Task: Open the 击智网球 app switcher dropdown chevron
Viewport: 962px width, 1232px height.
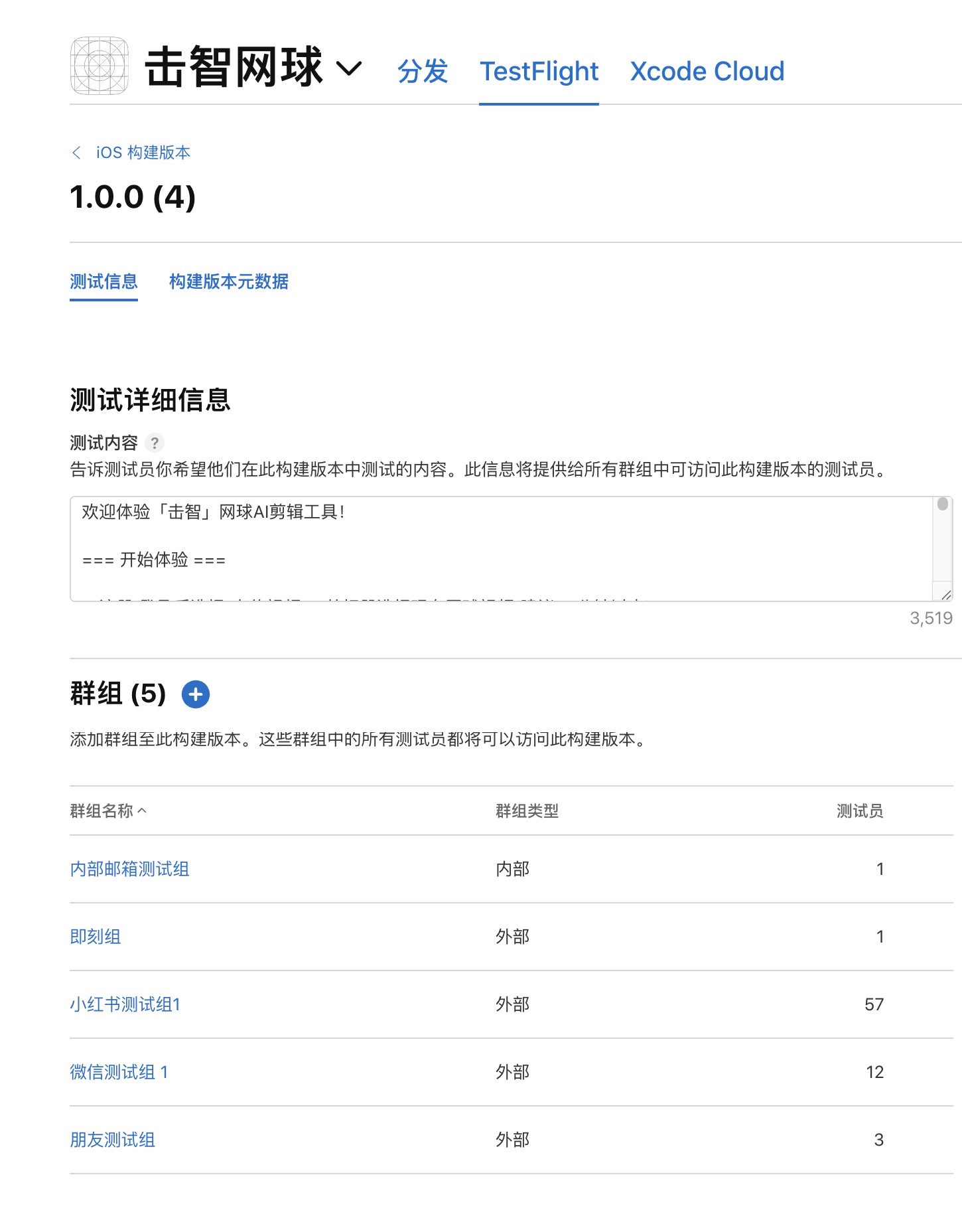Action: [349, 68]
